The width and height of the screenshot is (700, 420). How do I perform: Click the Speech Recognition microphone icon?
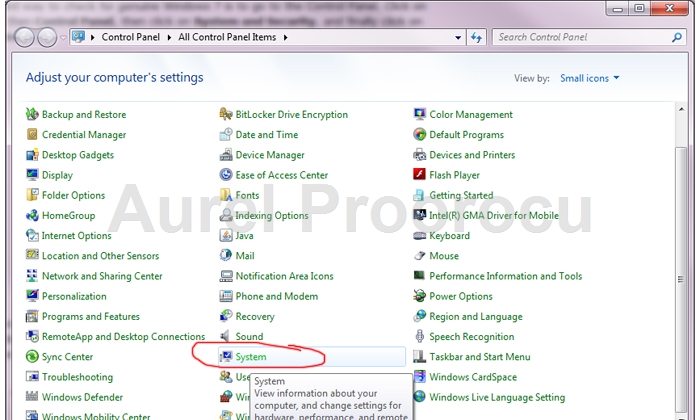(x=420, y=336)
